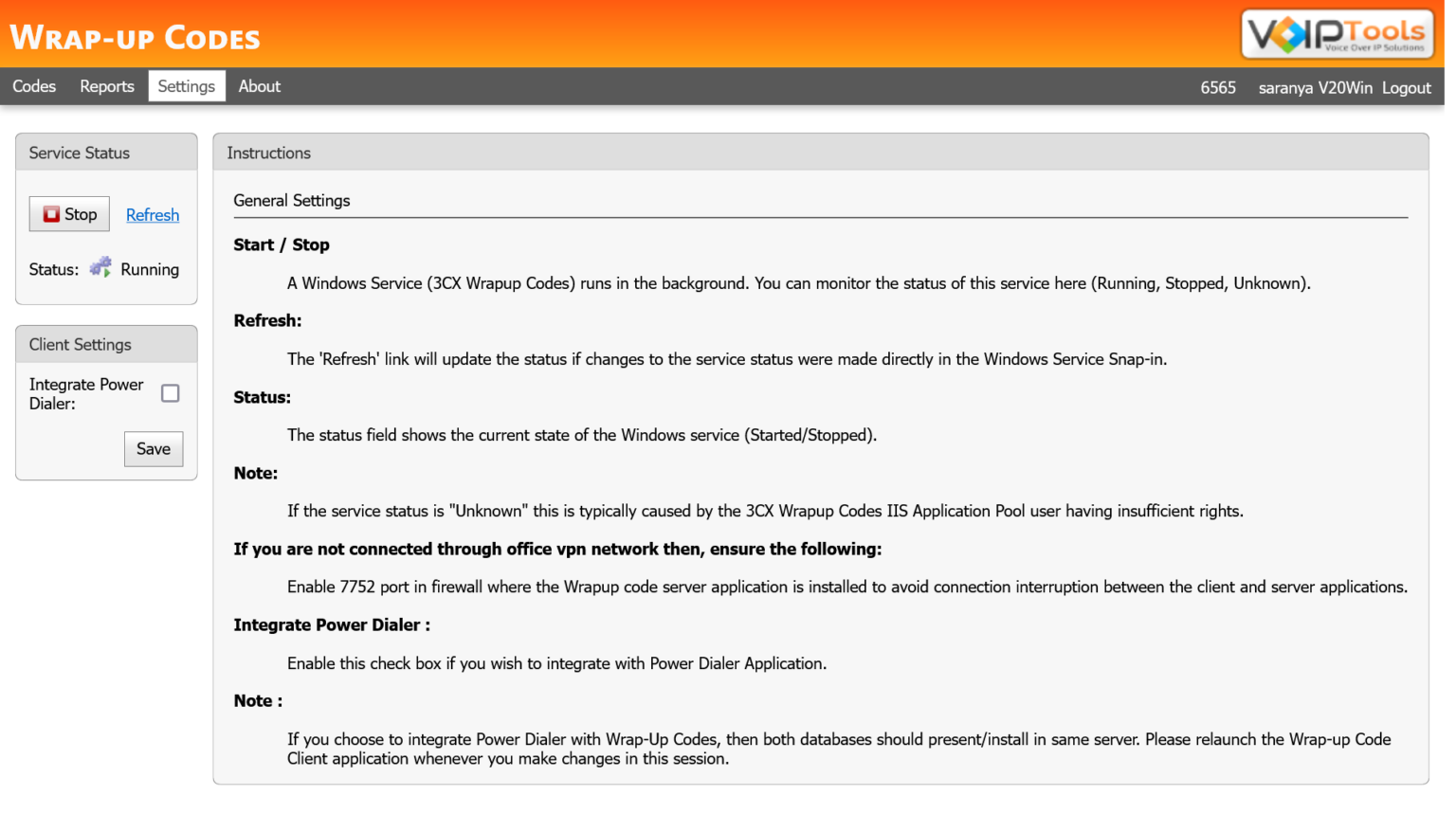Viewport: 1456px width, 814px height.
Task: Switch to the Codes tab
Action: [33, 86]
